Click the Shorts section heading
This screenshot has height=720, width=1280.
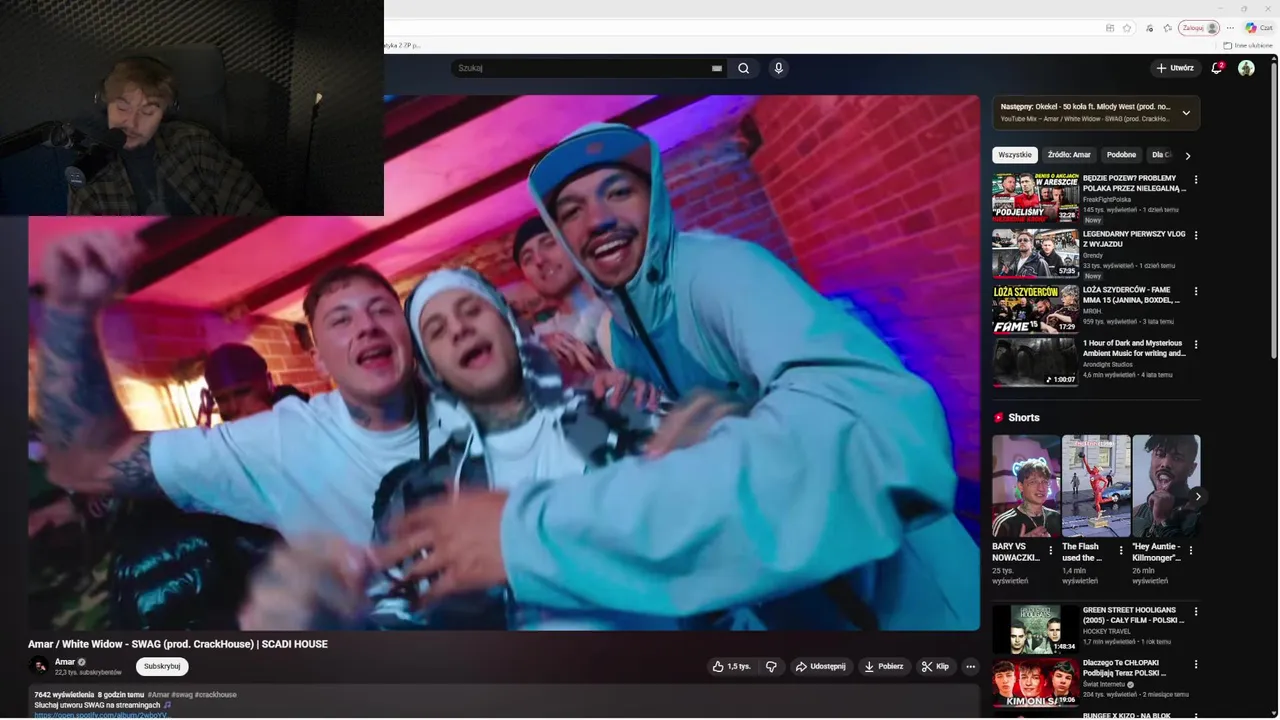(1023, 418)
